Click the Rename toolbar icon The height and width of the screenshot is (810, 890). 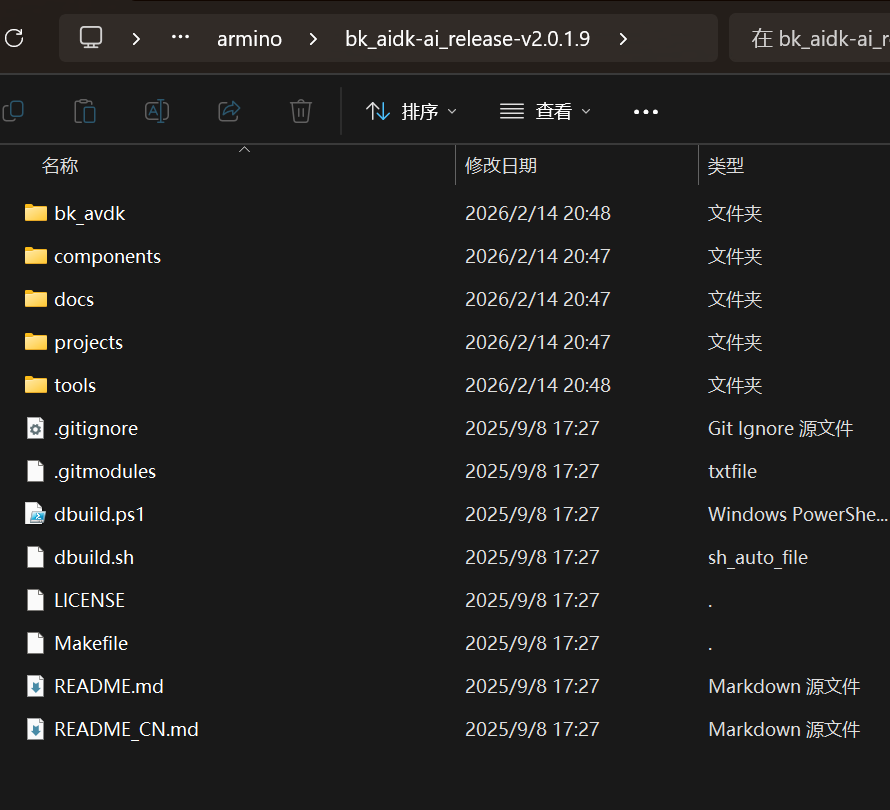point(157,111)
